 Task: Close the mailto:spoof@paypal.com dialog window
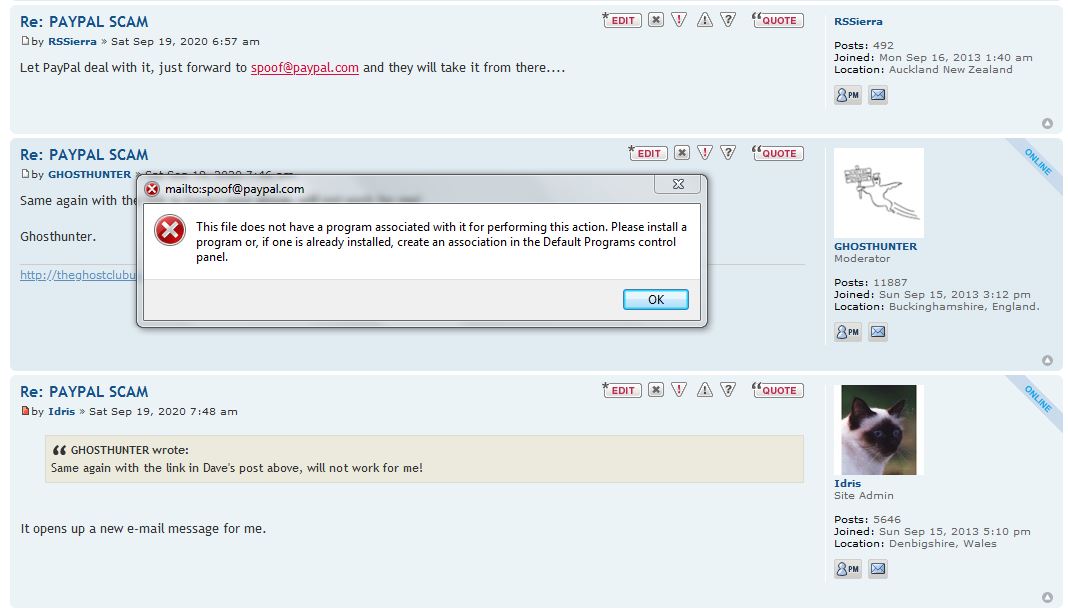(676, 185)
